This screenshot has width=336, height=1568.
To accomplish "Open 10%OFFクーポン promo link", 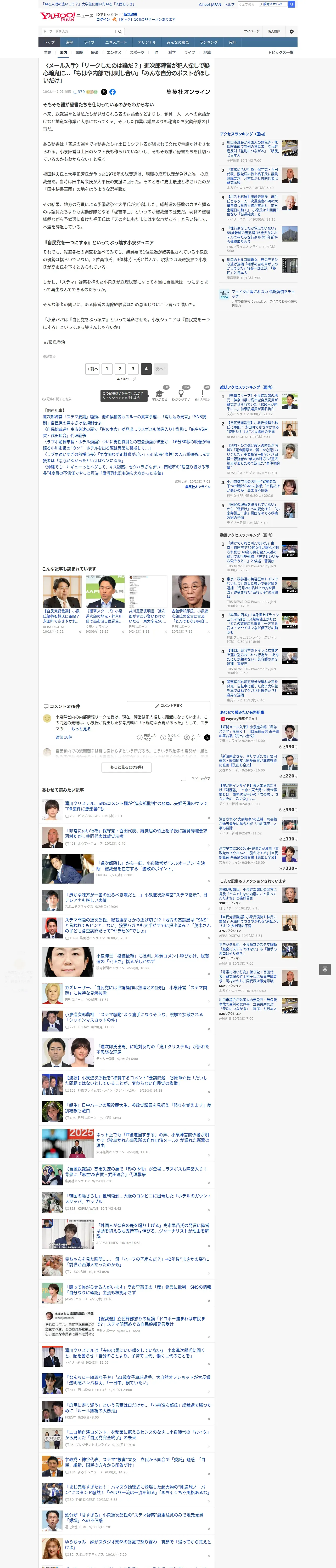I will click(x=146, y=20).
